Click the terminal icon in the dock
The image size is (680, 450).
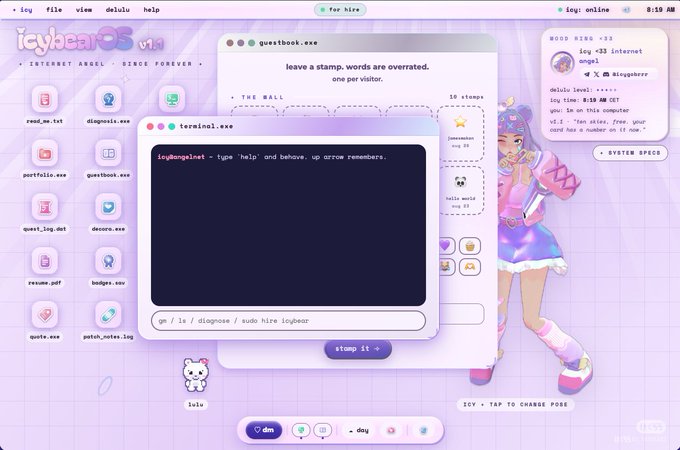pos(301,430)
